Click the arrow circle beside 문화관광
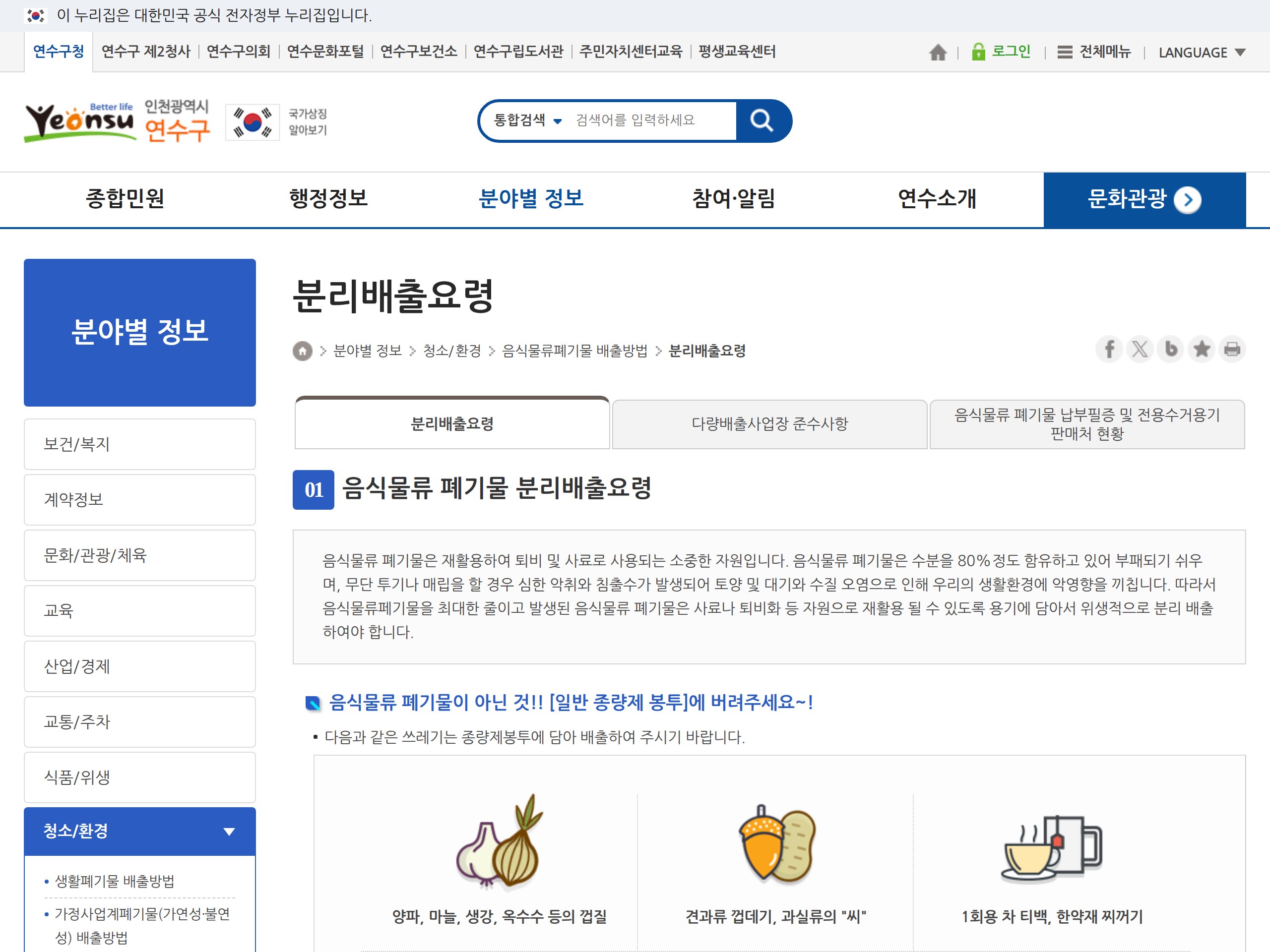The image size is (1270, 952). tap(1187, 200)
